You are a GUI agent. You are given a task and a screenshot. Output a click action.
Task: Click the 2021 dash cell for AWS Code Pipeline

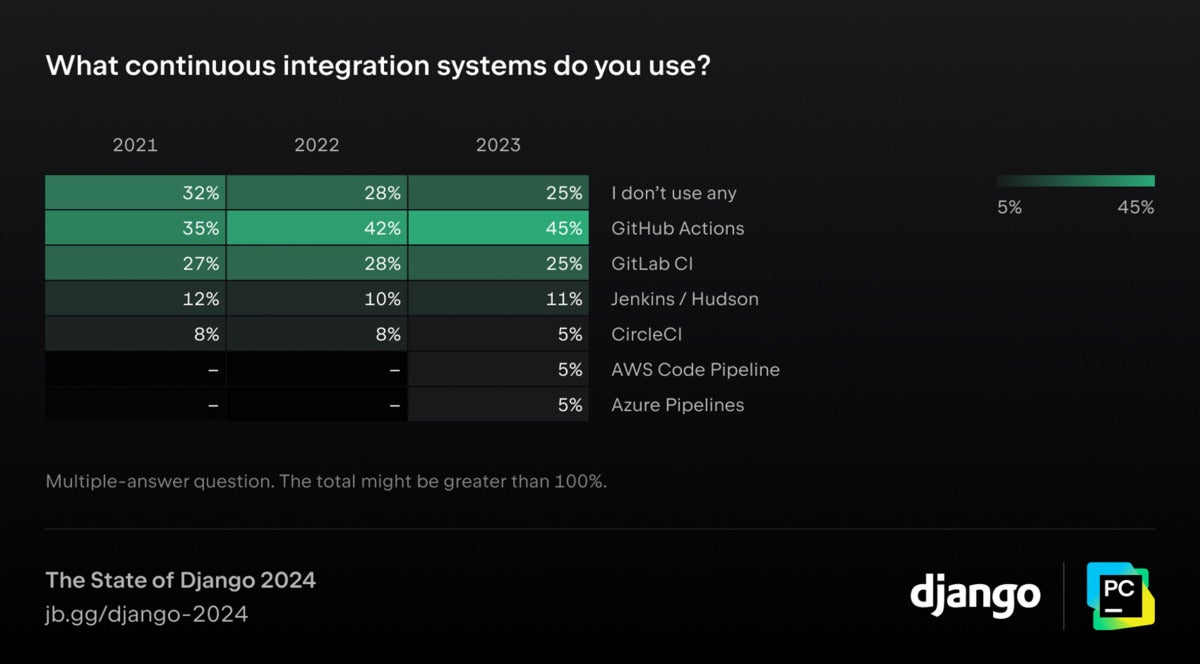[135, 370]
